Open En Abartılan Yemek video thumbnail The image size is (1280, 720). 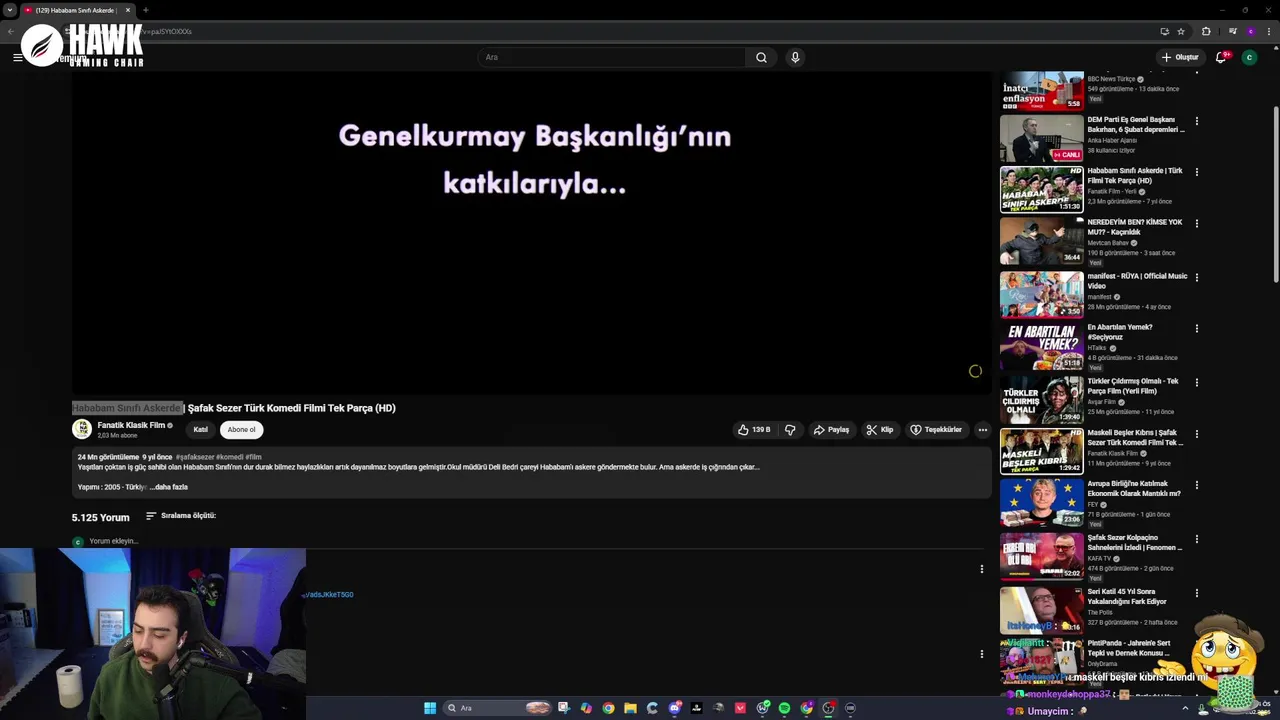[x=1042, y=346]
